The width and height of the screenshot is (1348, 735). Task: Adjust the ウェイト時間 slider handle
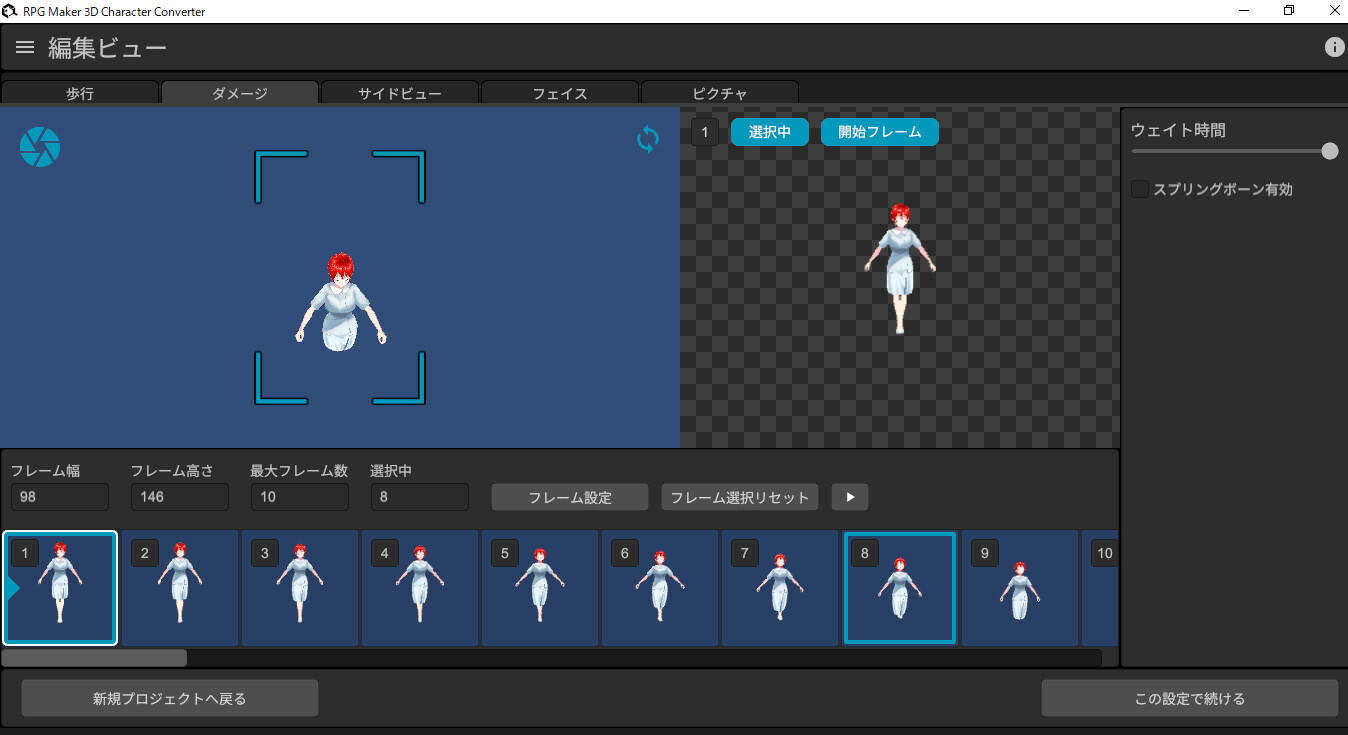click(x=1329, y=151)
